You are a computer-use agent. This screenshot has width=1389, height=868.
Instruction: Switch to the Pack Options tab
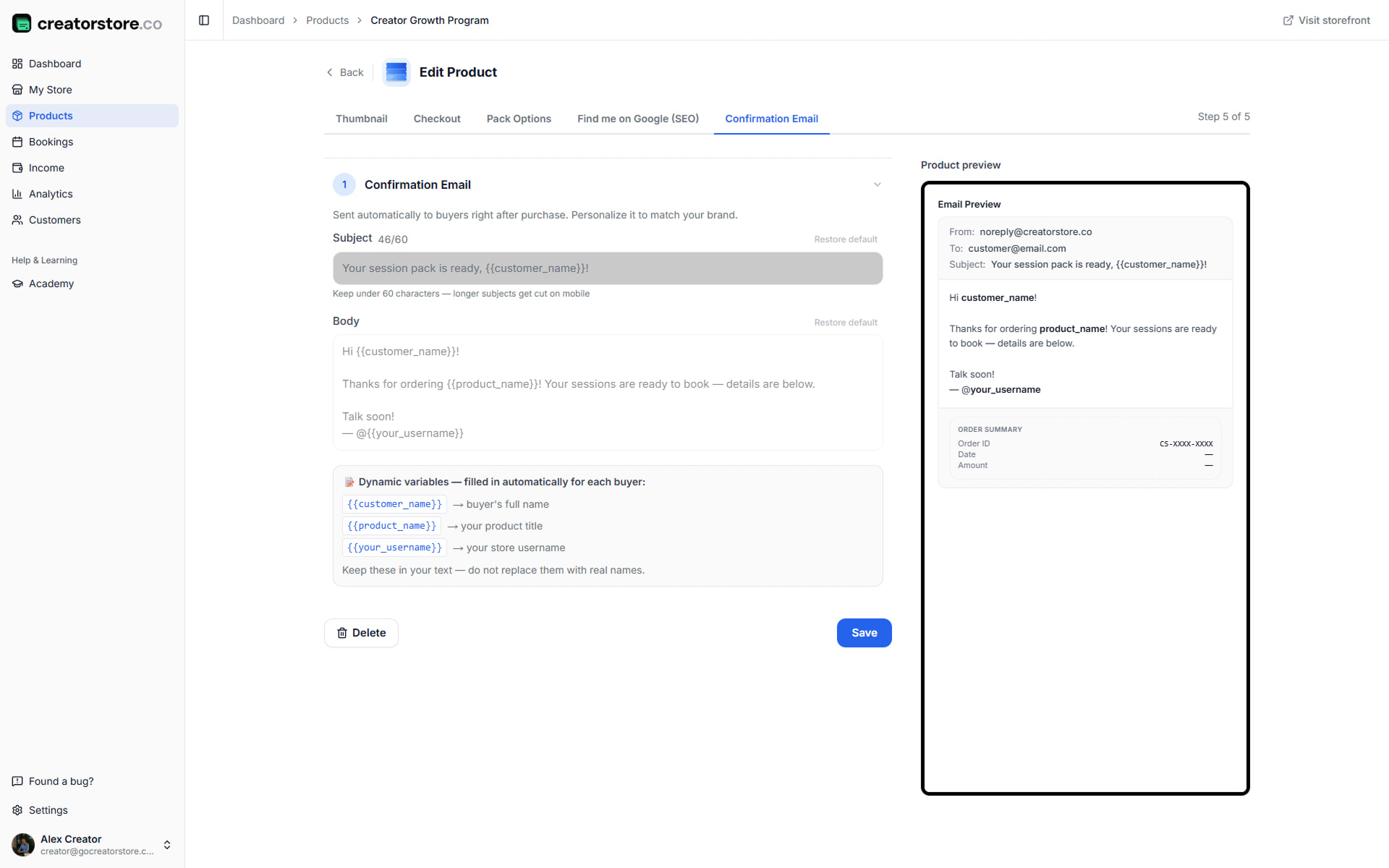(x=519, y=119)
